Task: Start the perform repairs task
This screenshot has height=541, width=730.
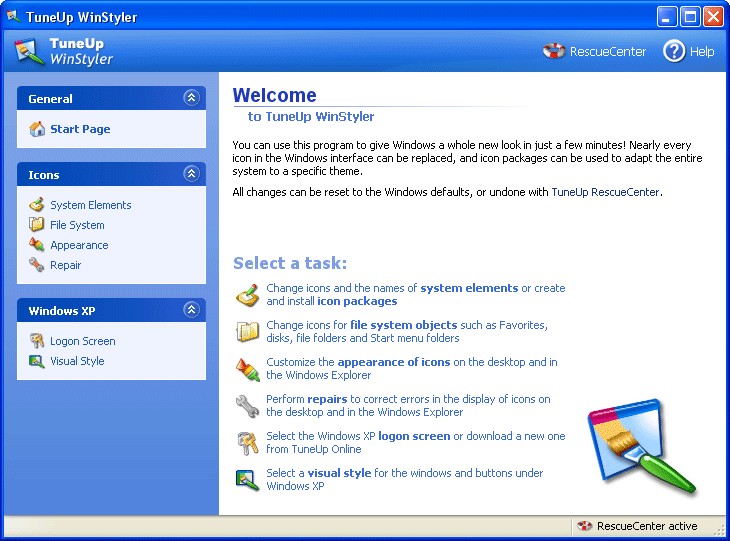Action: 407,405
